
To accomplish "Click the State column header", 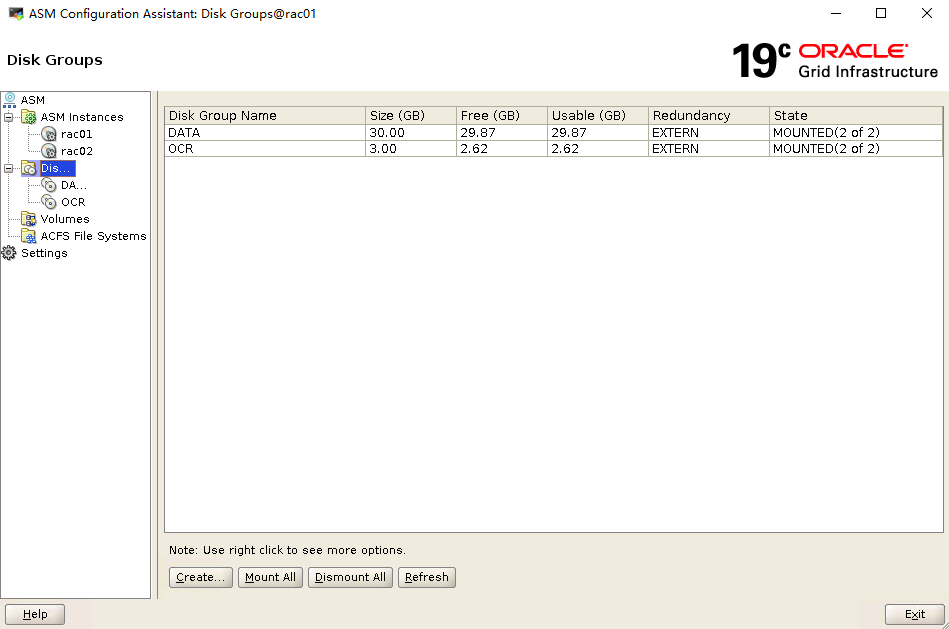I will (856, 116).
